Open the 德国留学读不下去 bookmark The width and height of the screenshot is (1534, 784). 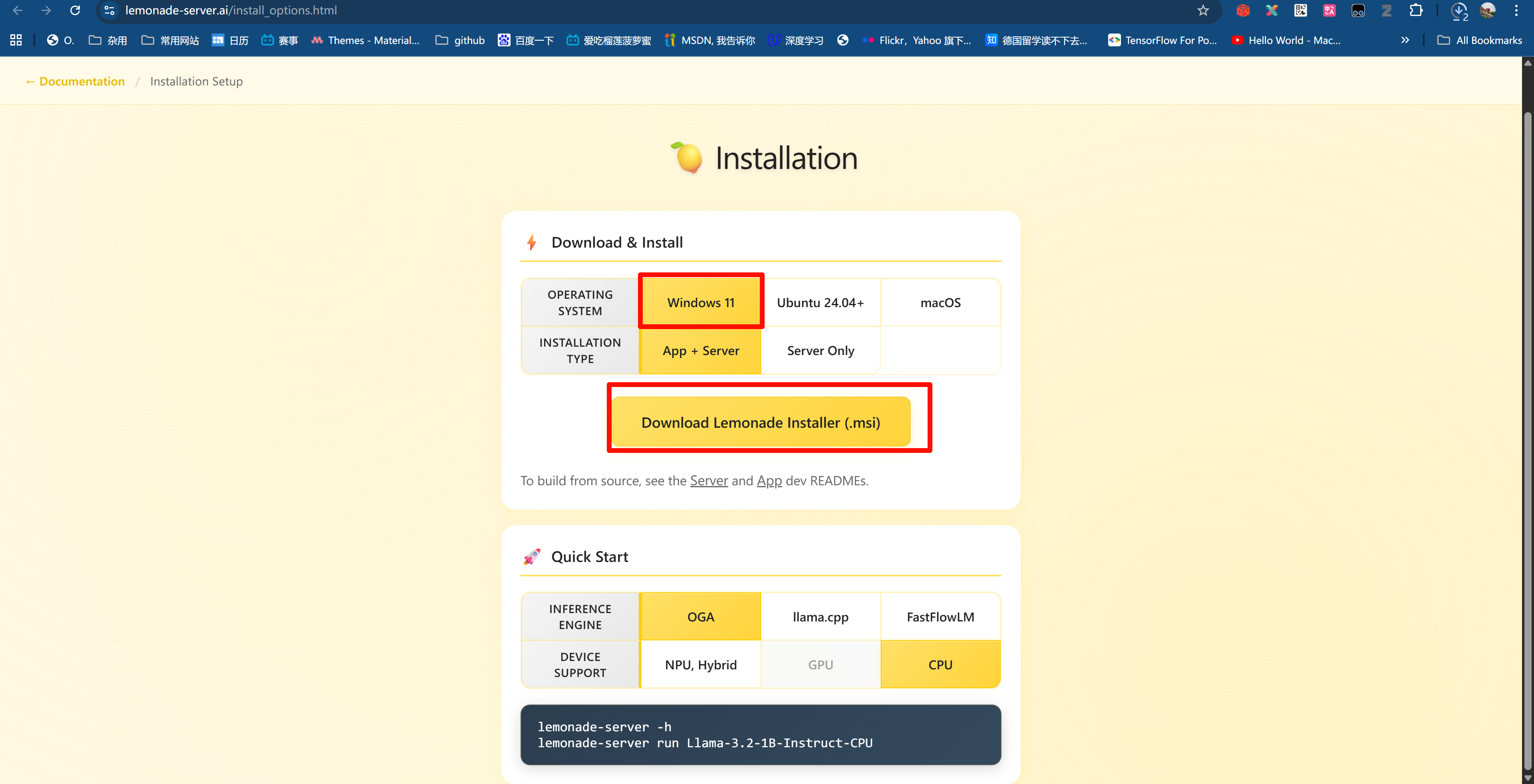[x=1036, y=40]
